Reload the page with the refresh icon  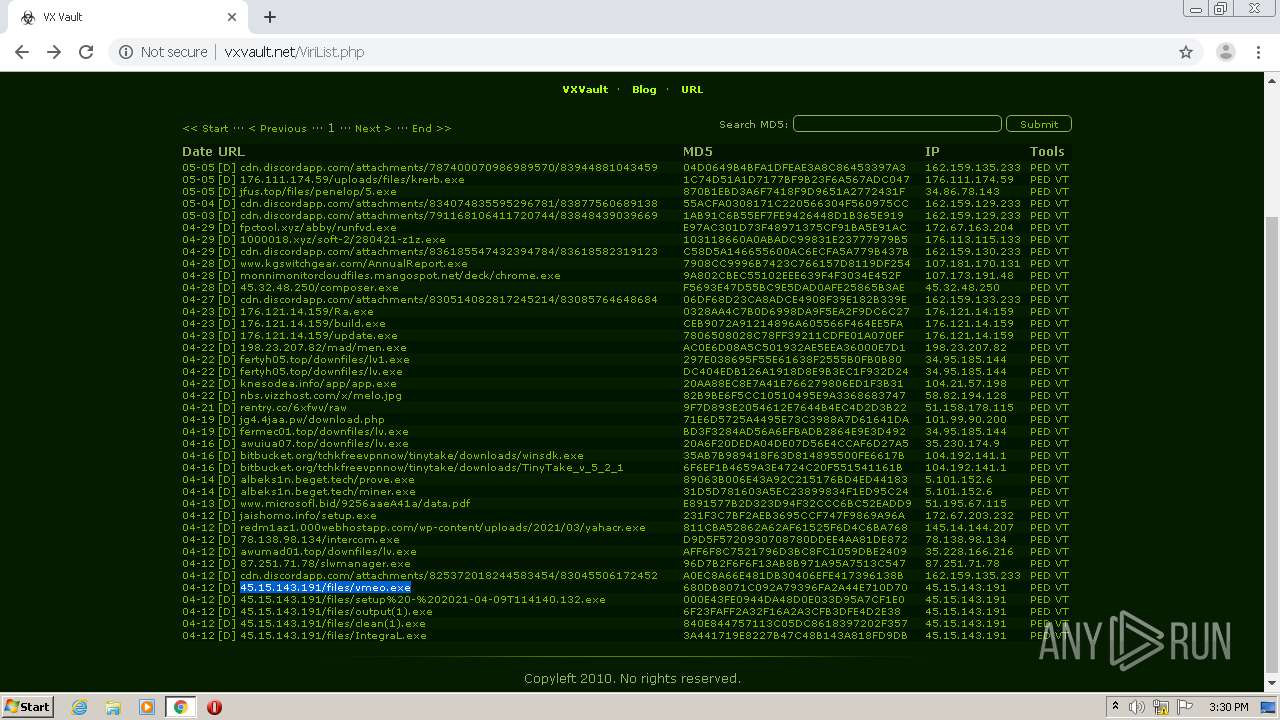(x=86, y=52)
